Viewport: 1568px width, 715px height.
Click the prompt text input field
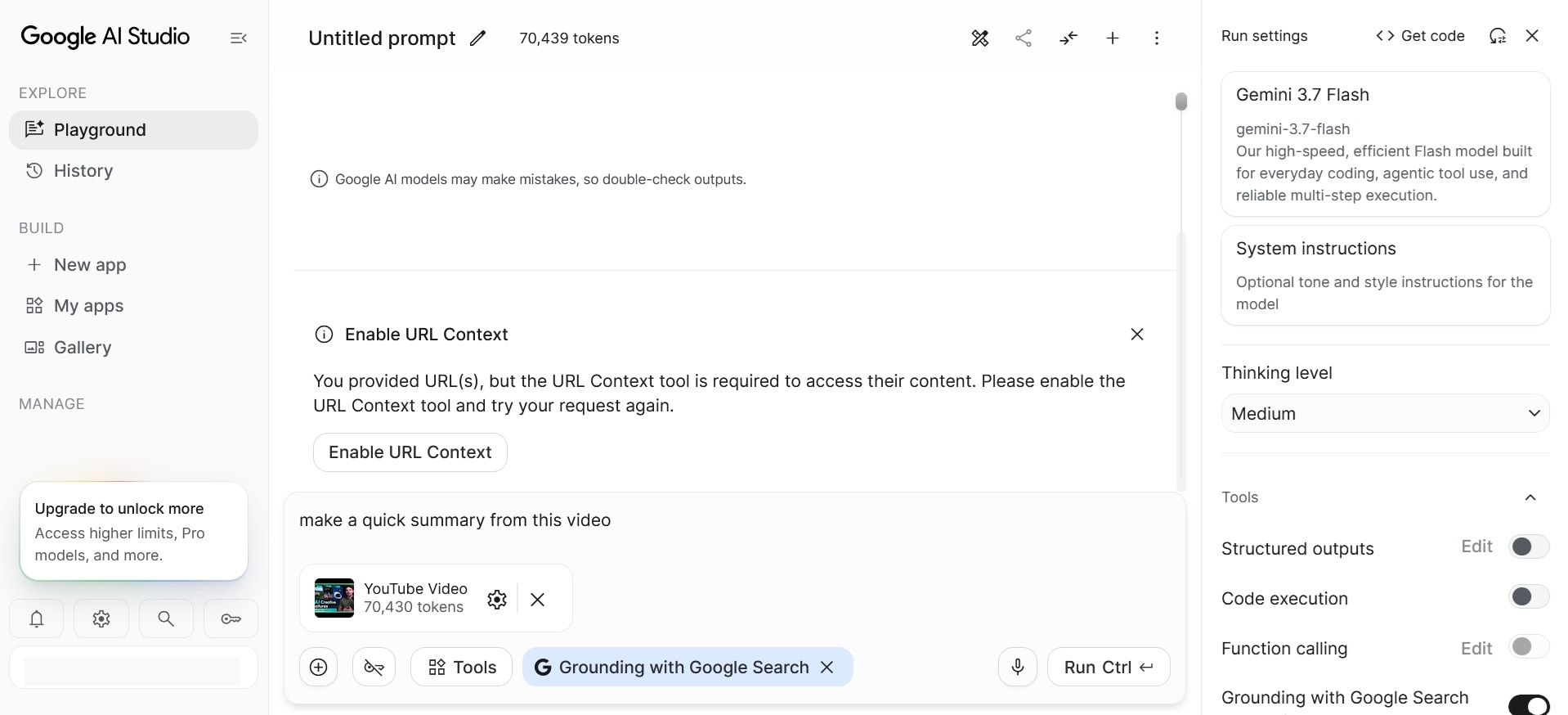click(734, 520)
